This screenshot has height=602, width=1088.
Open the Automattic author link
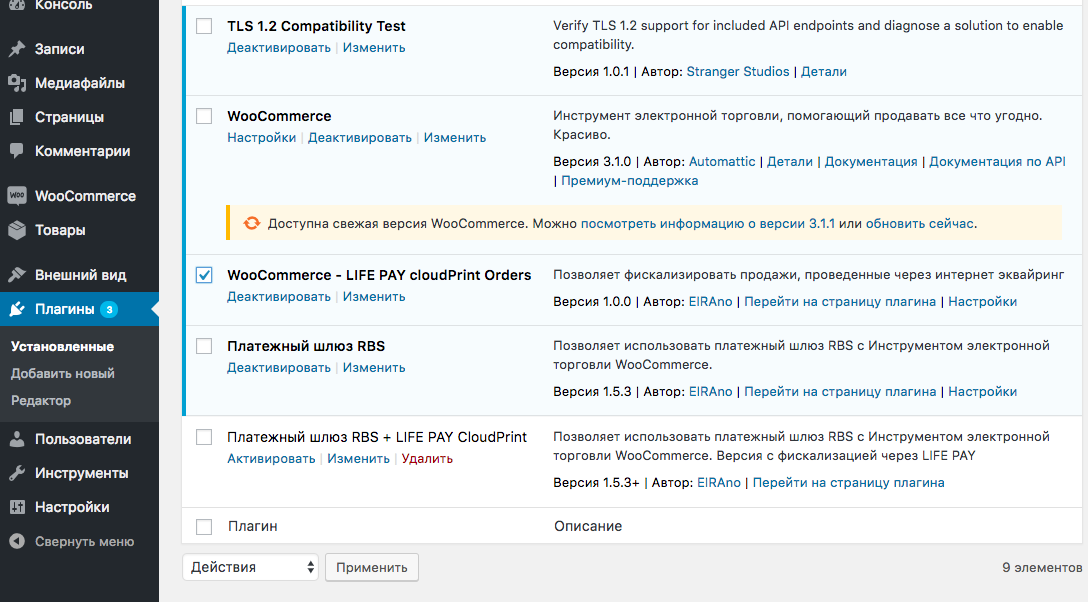coord(722,162)
